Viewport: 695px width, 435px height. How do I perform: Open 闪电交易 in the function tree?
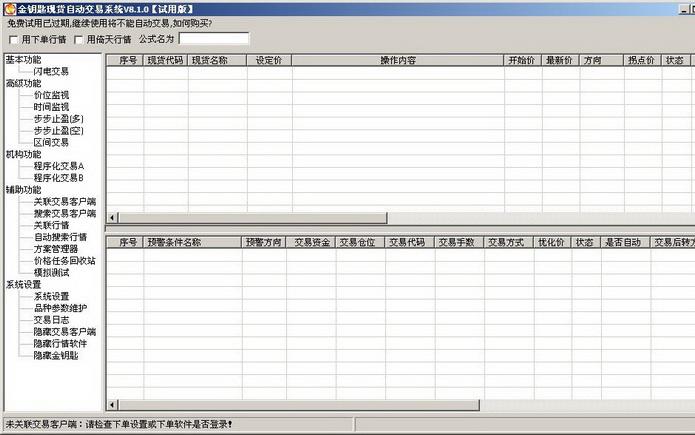click(51, 72)
